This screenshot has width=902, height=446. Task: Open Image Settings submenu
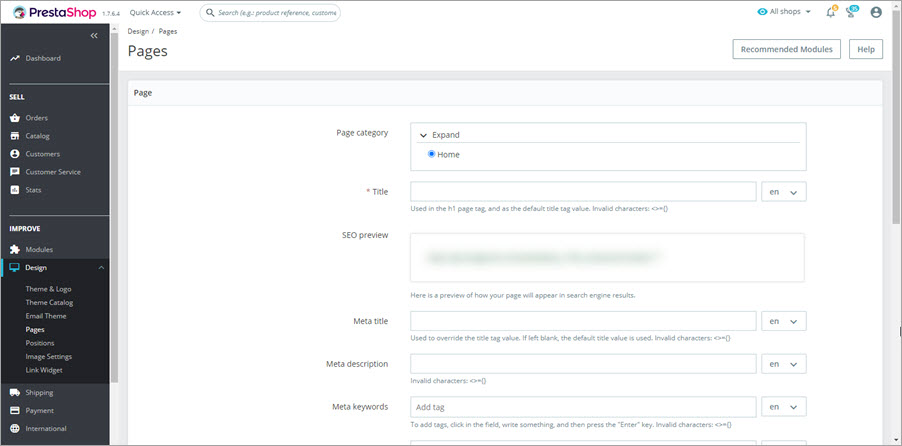point(48,357)
